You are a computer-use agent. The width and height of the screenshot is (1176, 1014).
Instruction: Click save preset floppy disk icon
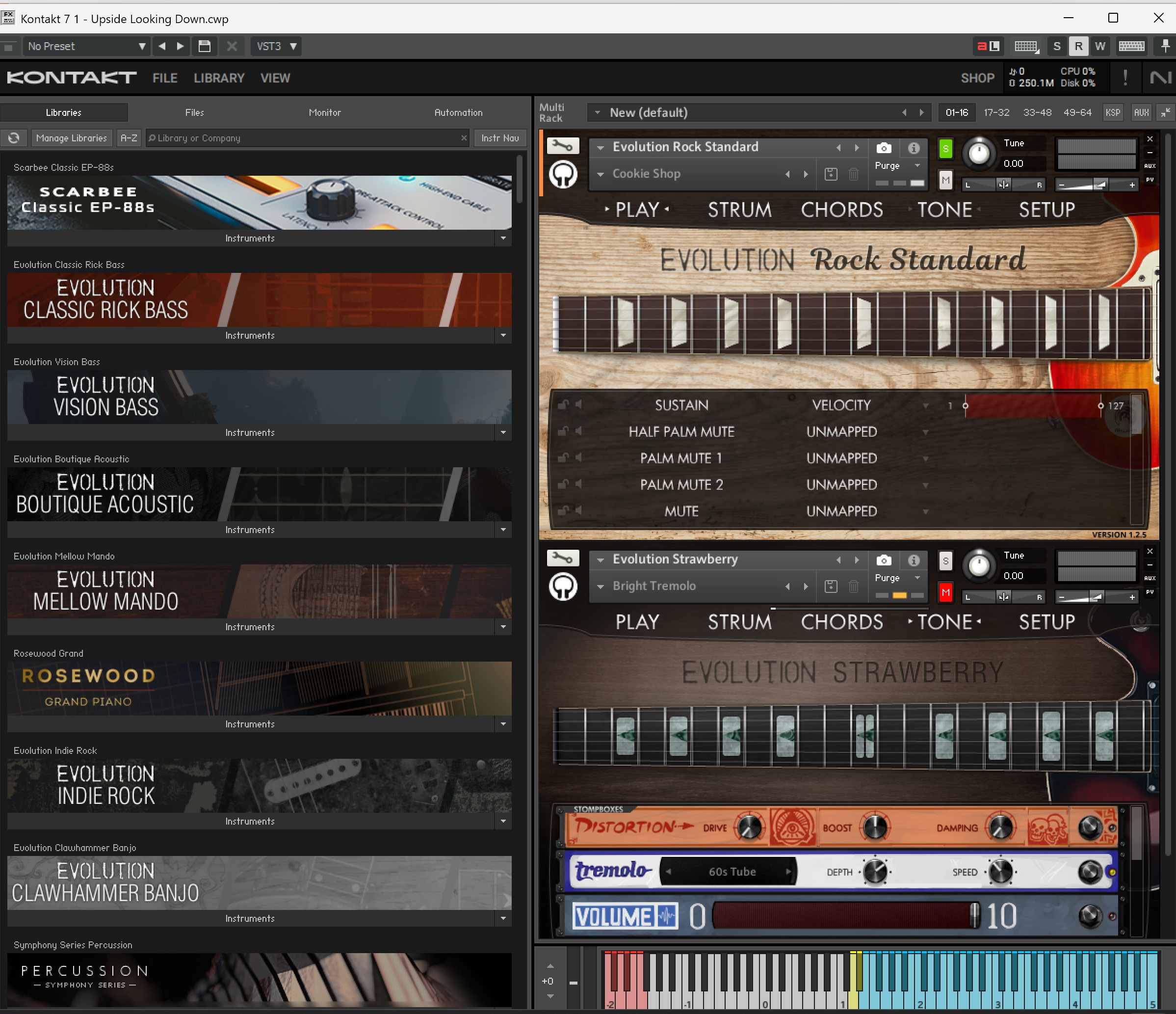pos(204,46)
